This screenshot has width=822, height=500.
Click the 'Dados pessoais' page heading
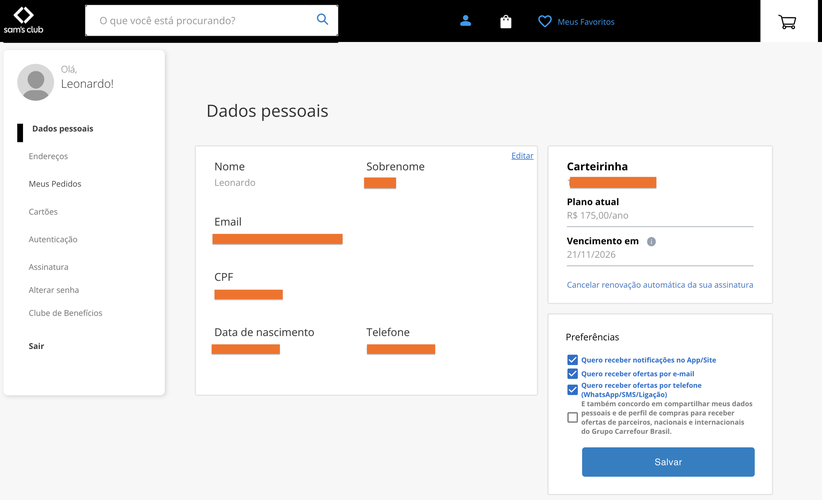[x=267, y=111]
